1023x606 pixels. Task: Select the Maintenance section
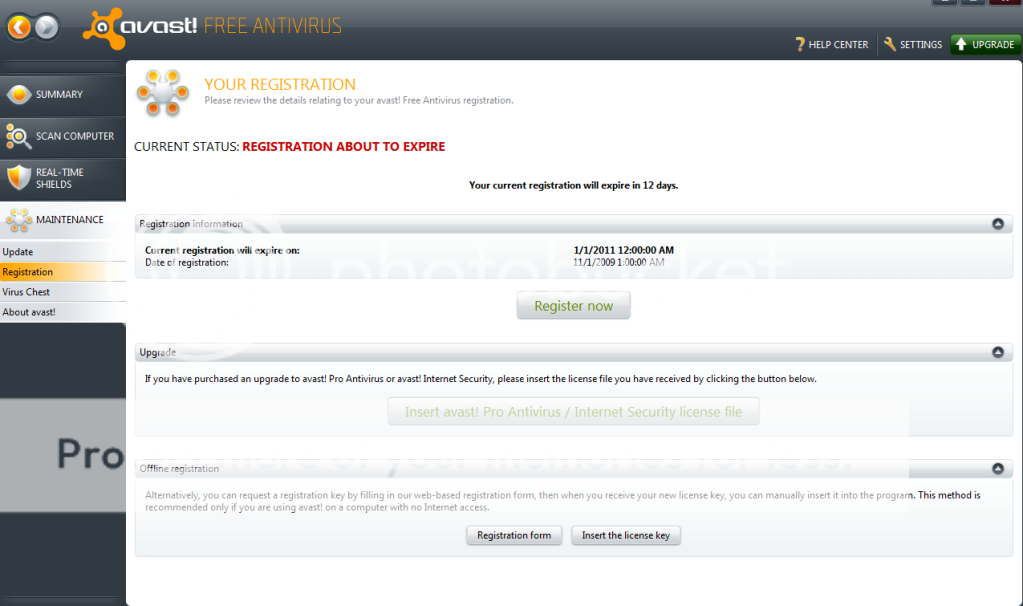63,220
